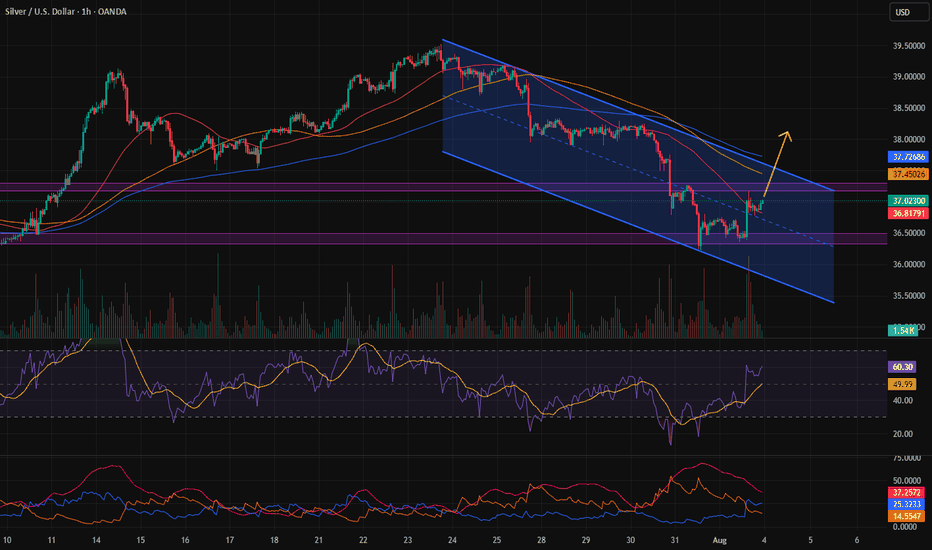Select date 22 on the time axis
932x550 pixels.
363,540
